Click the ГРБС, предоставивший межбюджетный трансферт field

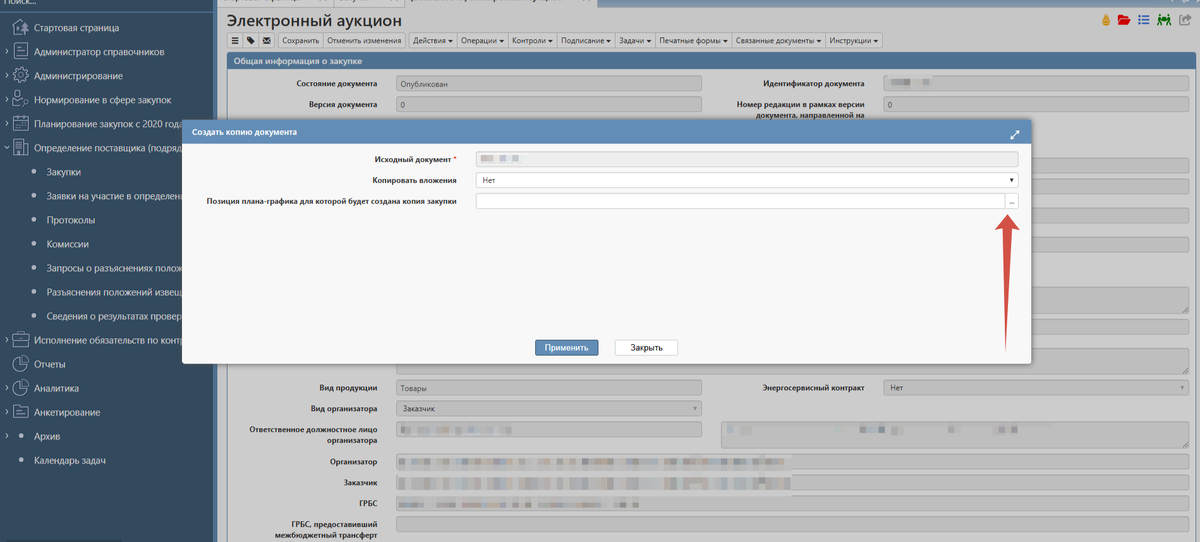[793, 524]
